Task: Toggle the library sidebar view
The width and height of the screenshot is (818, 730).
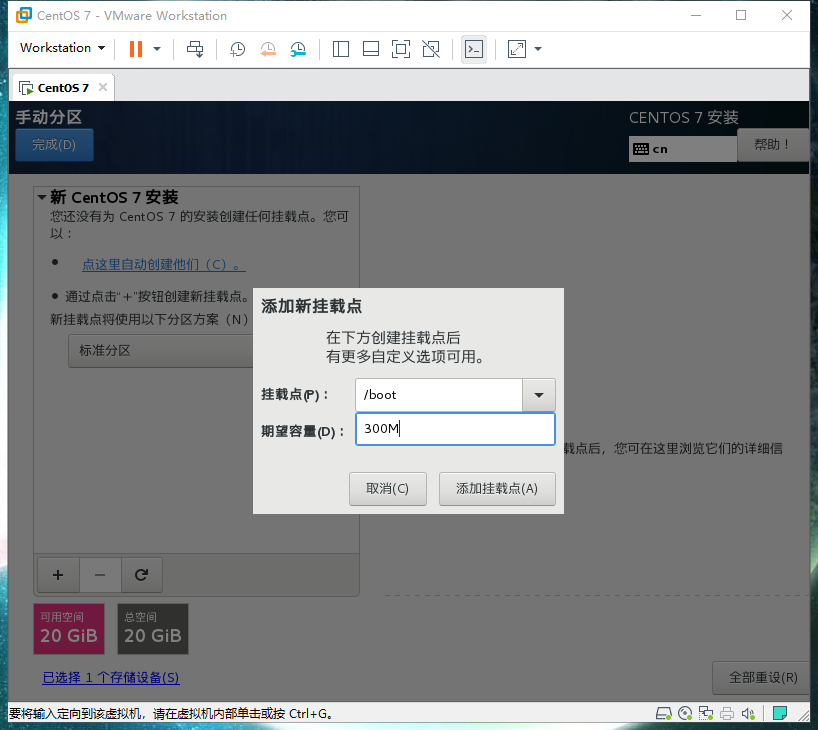Action: pos(341,49)
